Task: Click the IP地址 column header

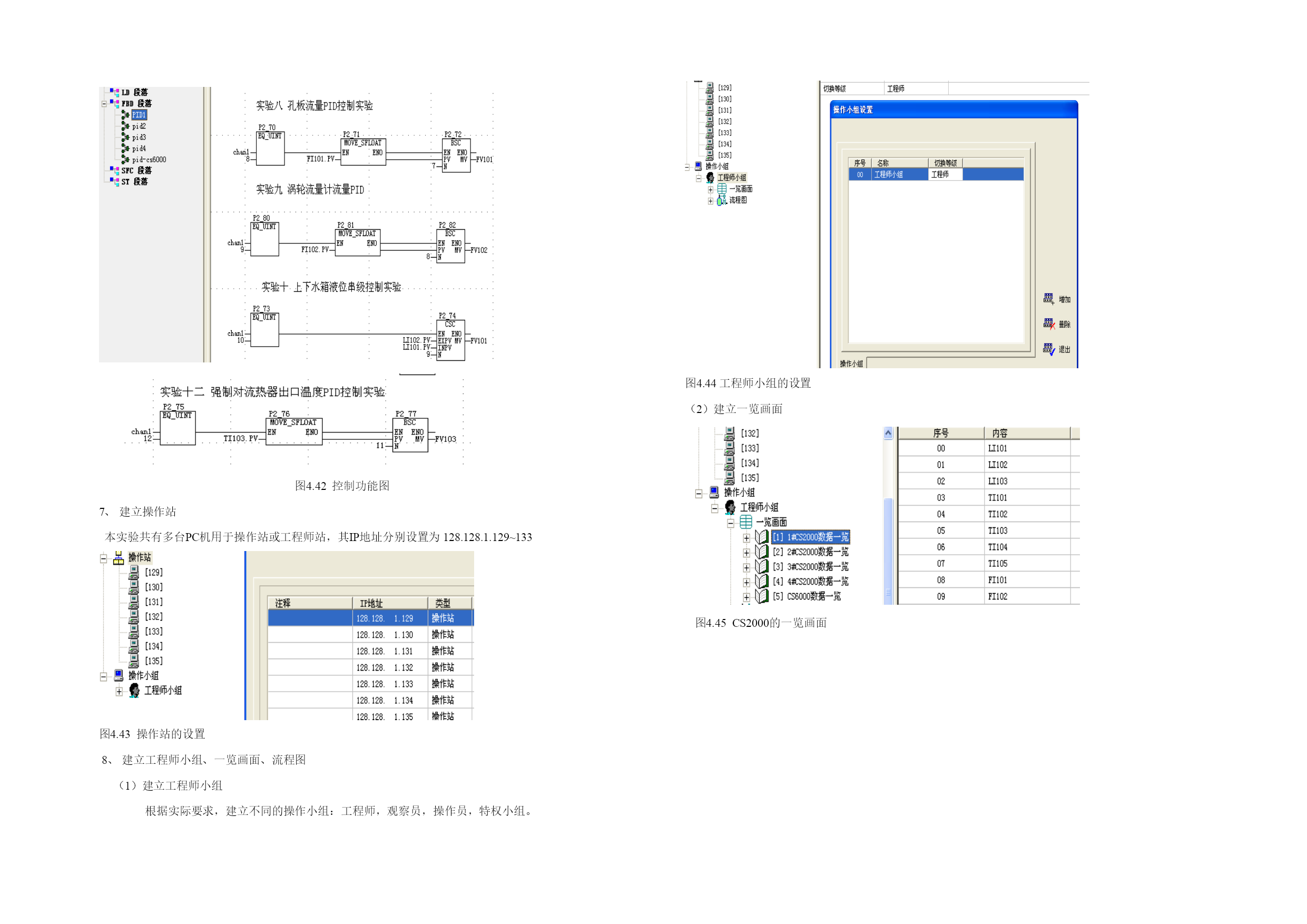Action: (x=390, y=603)
